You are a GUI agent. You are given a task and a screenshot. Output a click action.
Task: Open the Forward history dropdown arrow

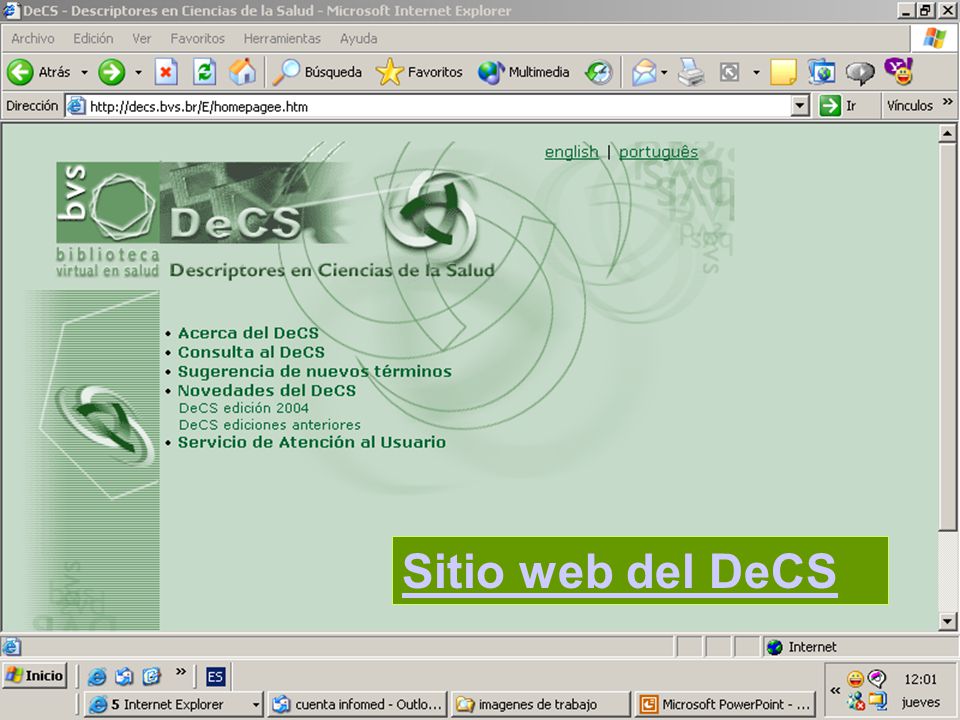click(138, 72)
